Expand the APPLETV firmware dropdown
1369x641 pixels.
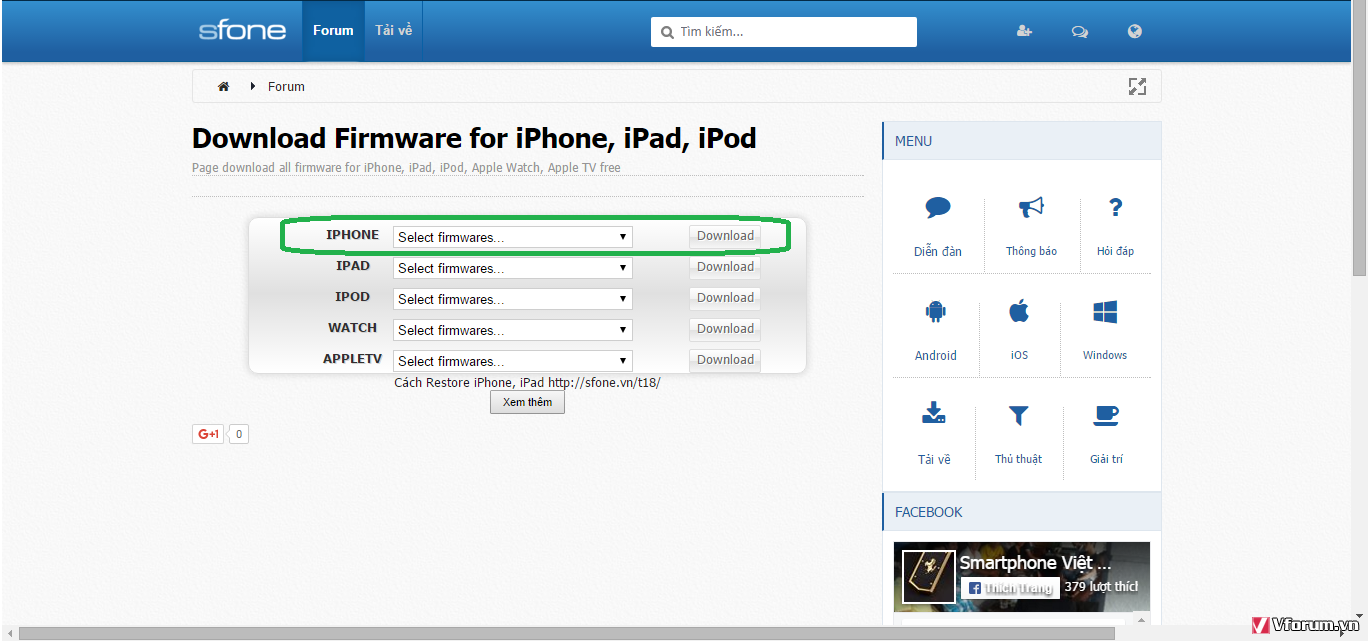[x=513, y=361]
